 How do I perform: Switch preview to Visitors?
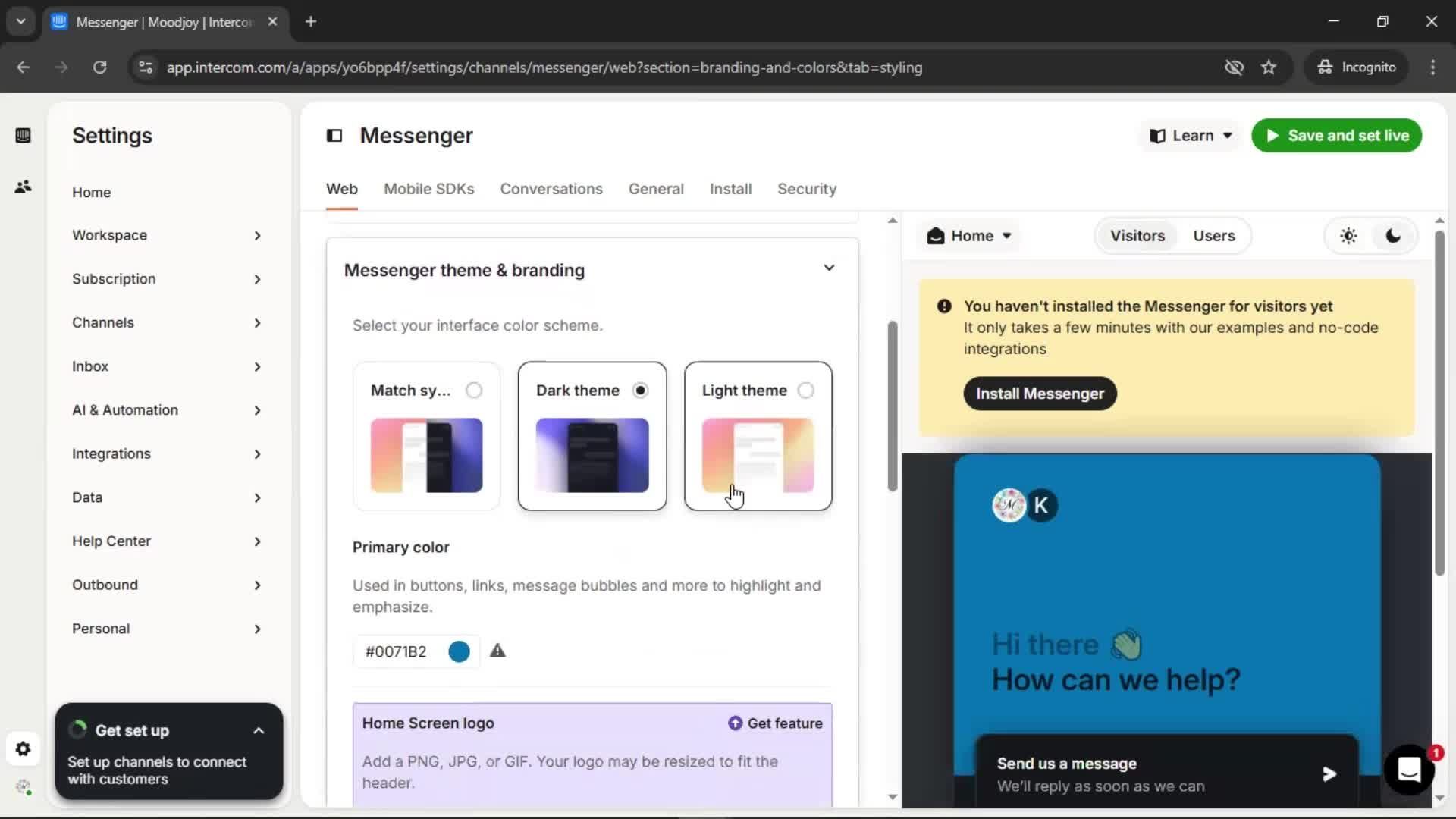coord(1137,236)
